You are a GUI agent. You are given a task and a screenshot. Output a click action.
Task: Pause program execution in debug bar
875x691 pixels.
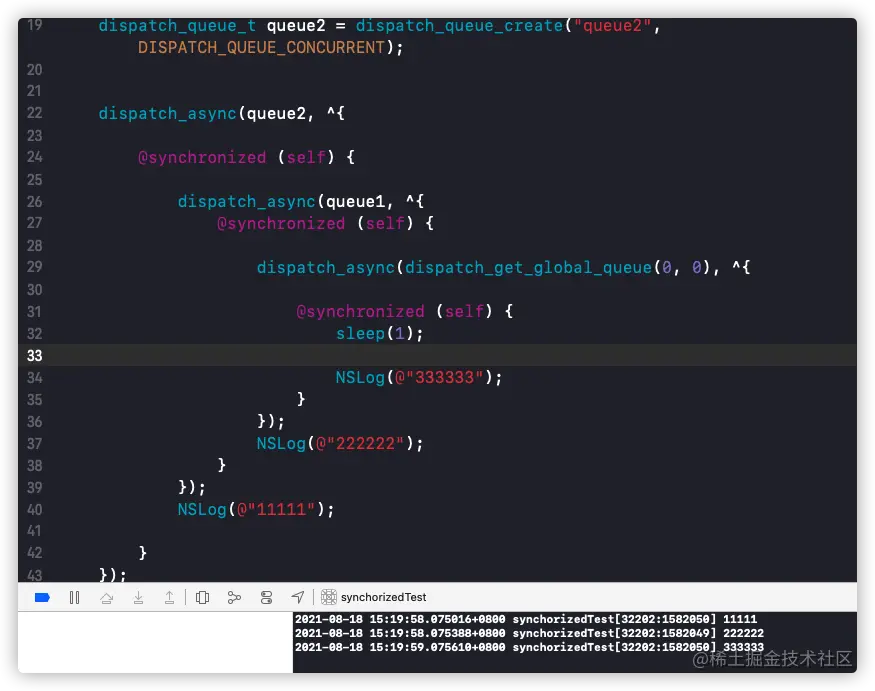click(x=74, y=598)
